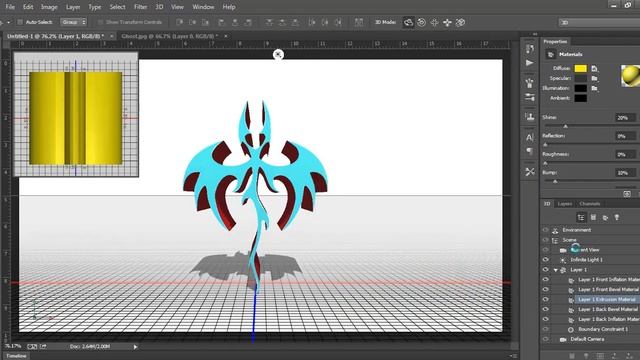The image size is (640, 360).
Task: Hide Layer 1 Extrusion Material
Action: click(x=546, y=300)
